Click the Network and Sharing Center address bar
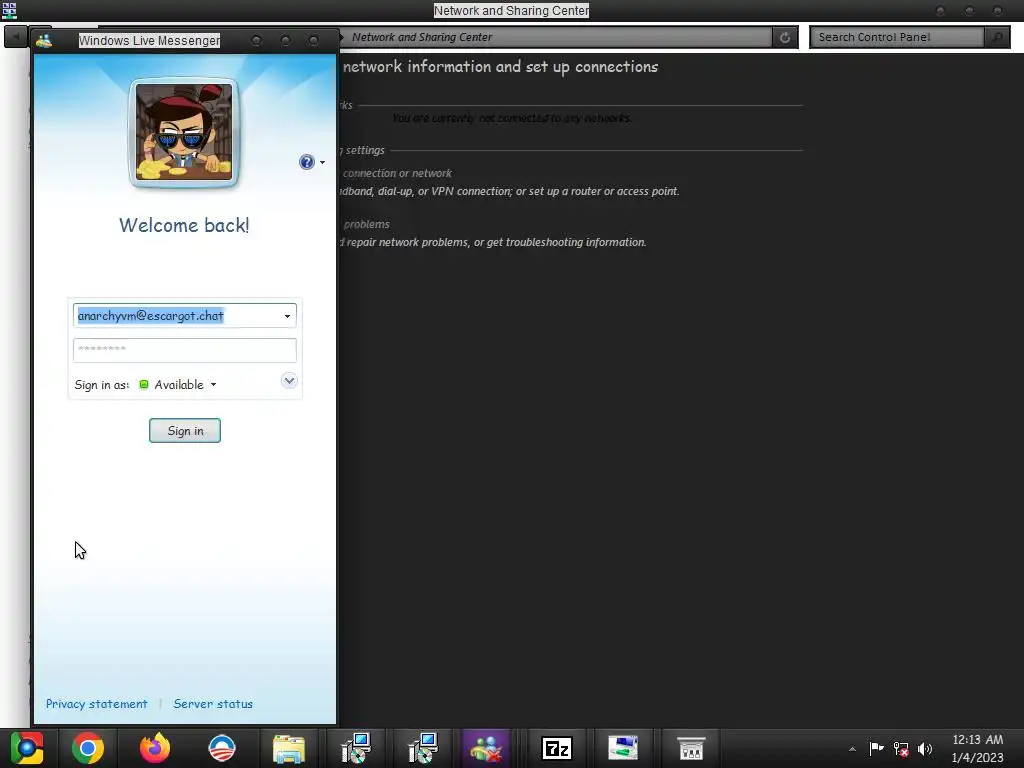 555,37
